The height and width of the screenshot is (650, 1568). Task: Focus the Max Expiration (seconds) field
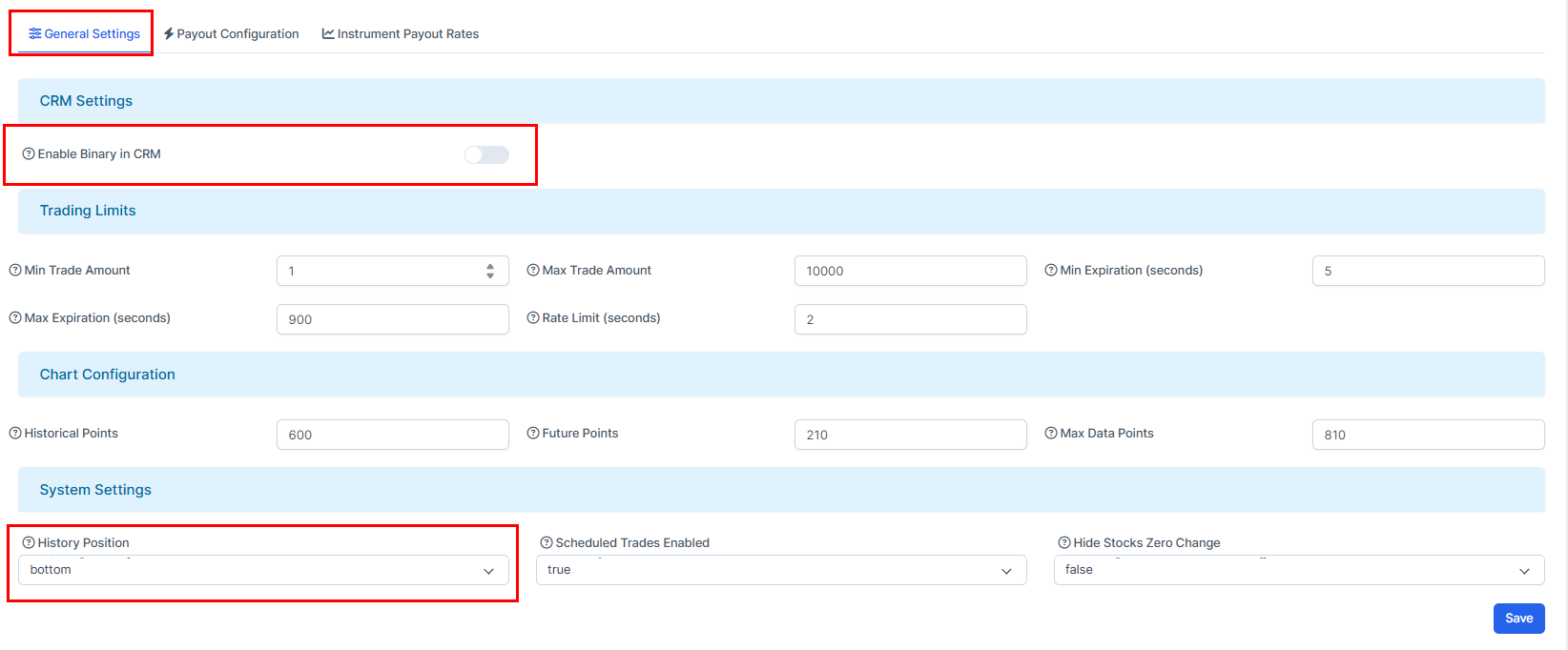(x=392, y=320)
